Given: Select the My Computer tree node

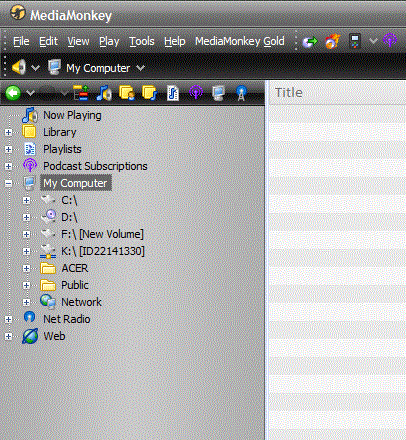Looking at the screenshot, I should coord(75,183).
